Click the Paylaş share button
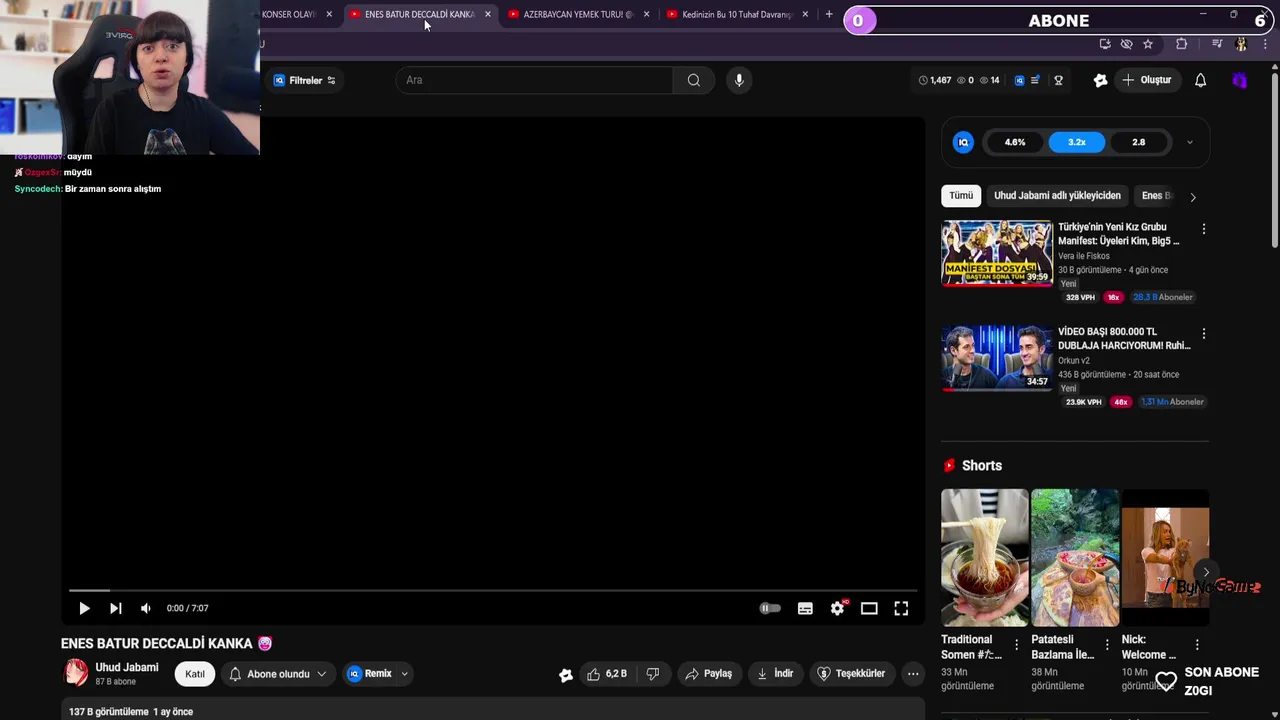1280x720 pixels. pyautogui.click(x=708, y=674)
